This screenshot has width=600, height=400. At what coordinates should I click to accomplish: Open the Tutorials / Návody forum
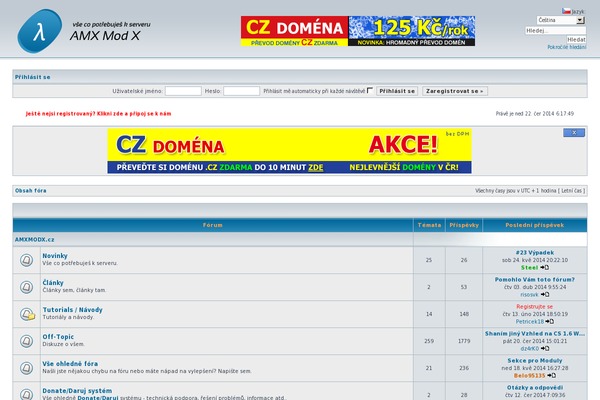[x=72, y=310]
